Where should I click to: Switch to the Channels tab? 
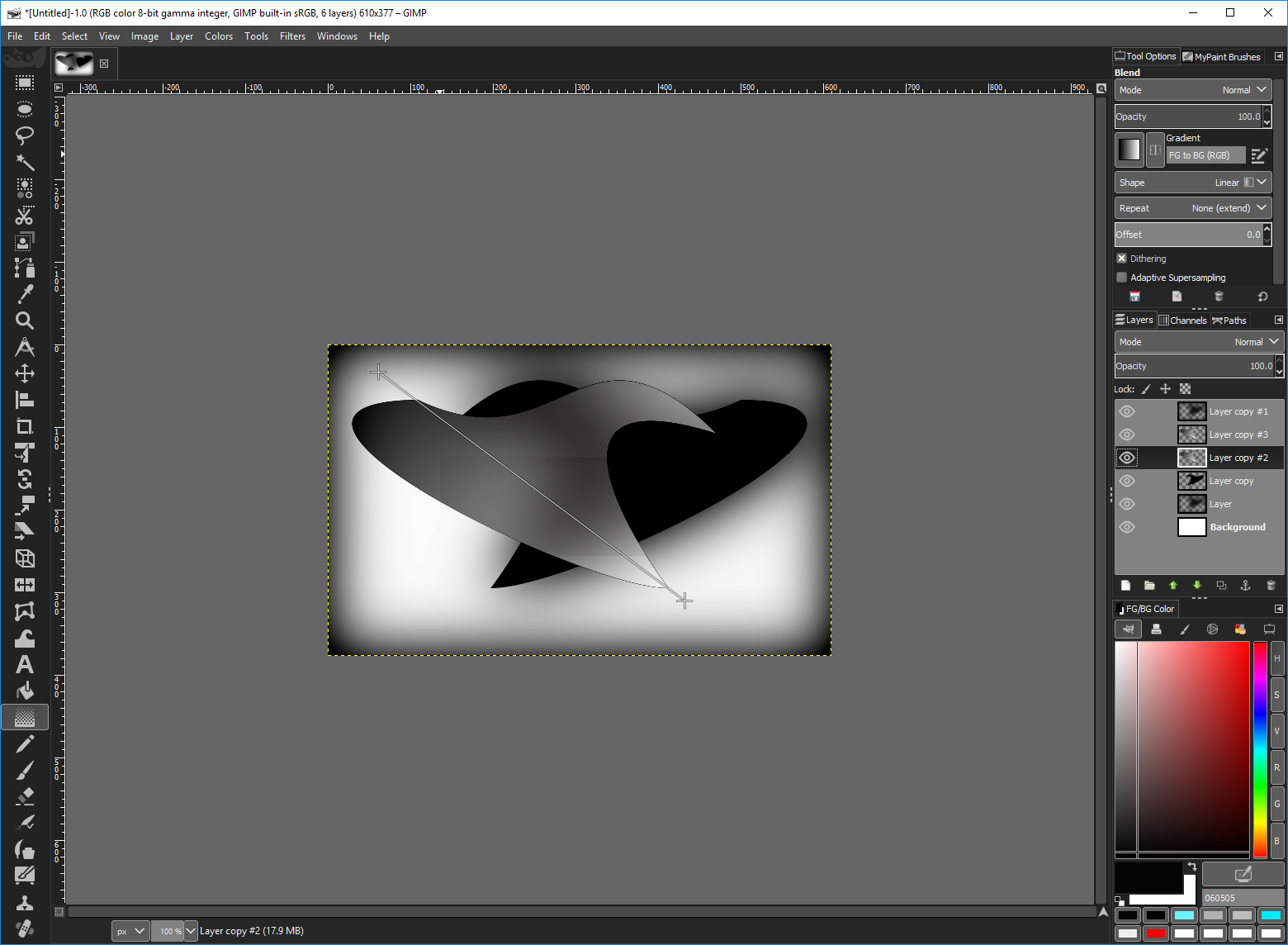(1182, 321)
